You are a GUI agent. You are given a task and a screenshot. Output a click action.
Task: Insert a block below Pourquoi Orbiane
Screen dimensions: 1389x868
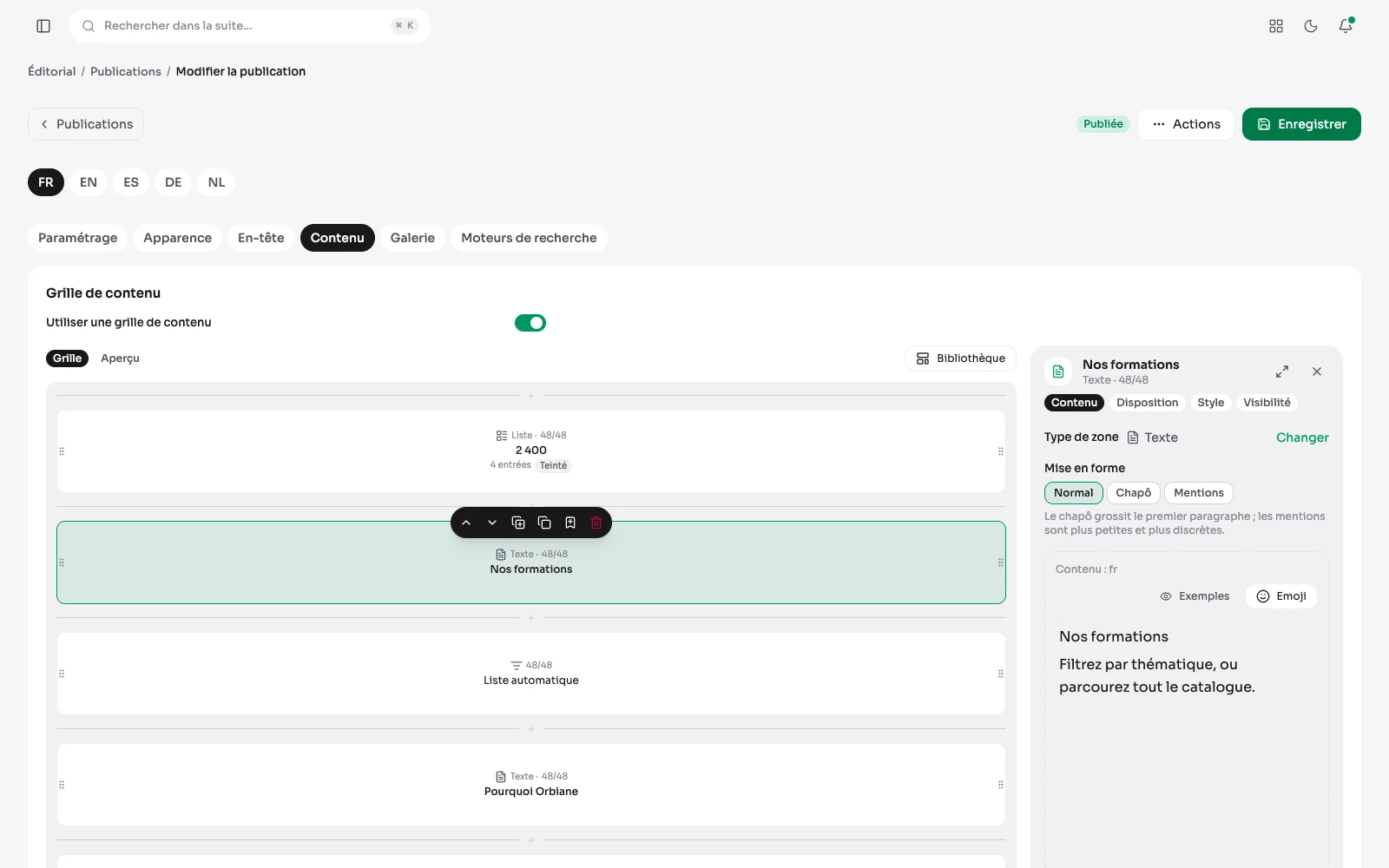[x=531, y=840]
